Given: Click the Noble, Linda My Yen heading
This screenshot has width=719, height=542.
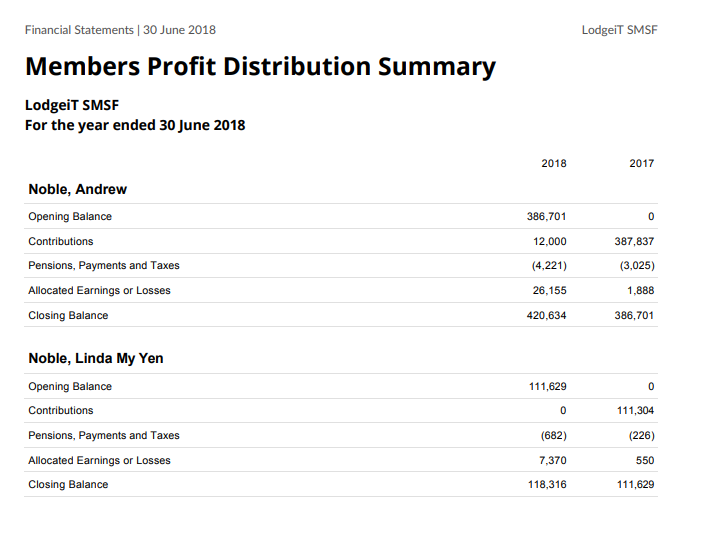Looking at the screenshot, I should [x=96, y=358].
